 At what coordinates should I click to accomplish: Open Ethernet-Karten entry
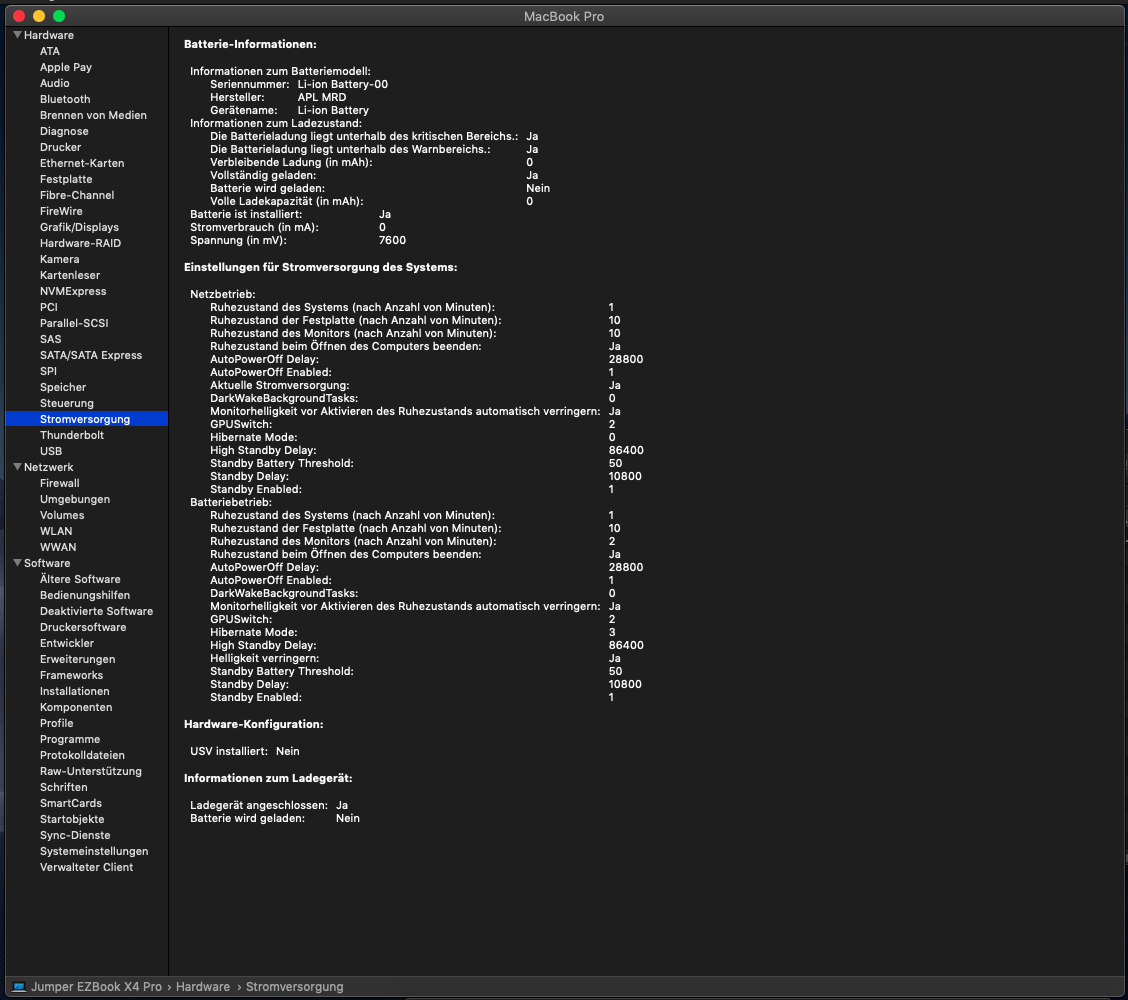pyautogui.click(x=82, y=163)
